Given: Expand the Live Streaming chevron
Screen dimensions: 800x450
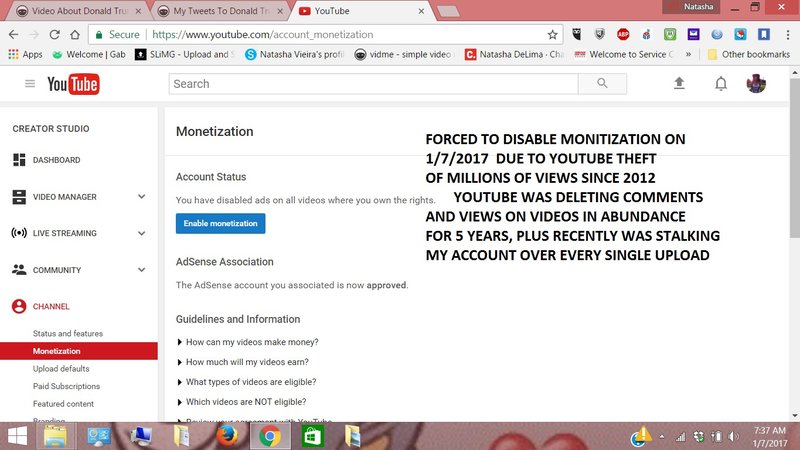Looking at the screenshot, I should click(141, 233).
